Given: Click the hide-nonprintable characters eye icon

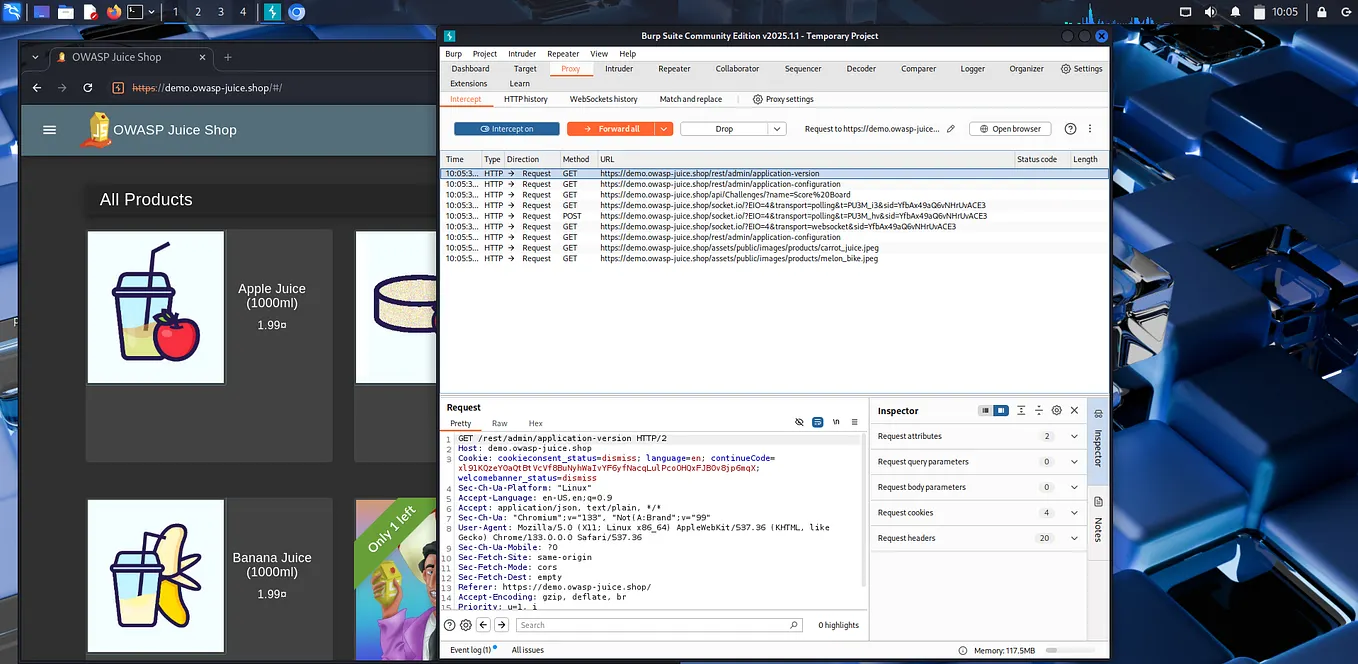Looking at the screenshot, I should (799, 422).
